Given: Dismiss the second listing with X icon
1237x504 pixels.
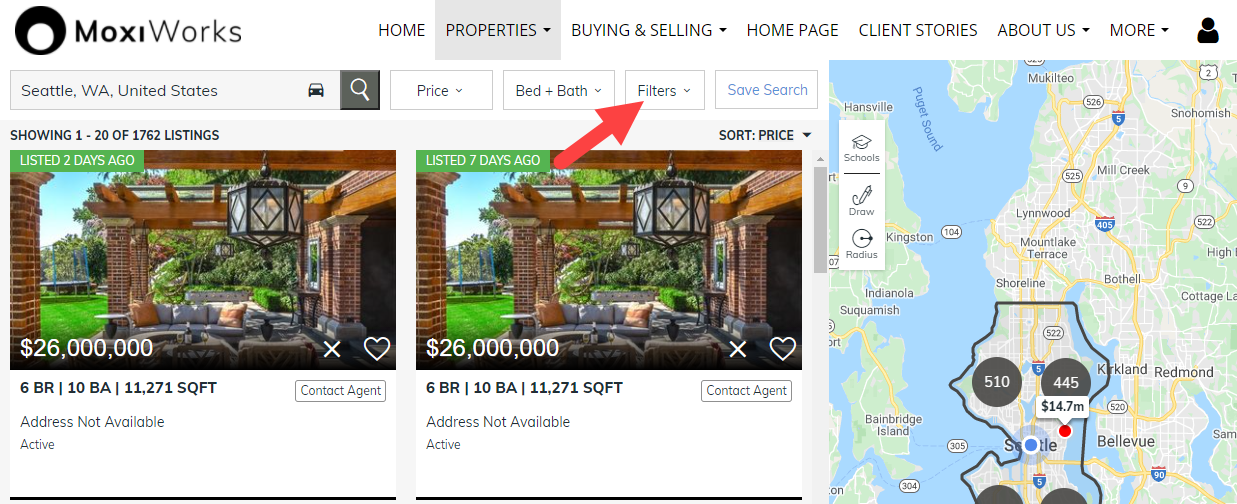Looking at the screenshot, I should [x=738, y=349].
